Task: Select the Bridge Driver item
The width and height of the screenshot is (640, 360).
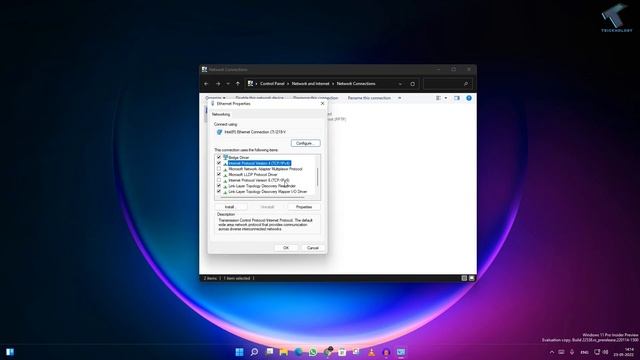Action: click(238, 158)
